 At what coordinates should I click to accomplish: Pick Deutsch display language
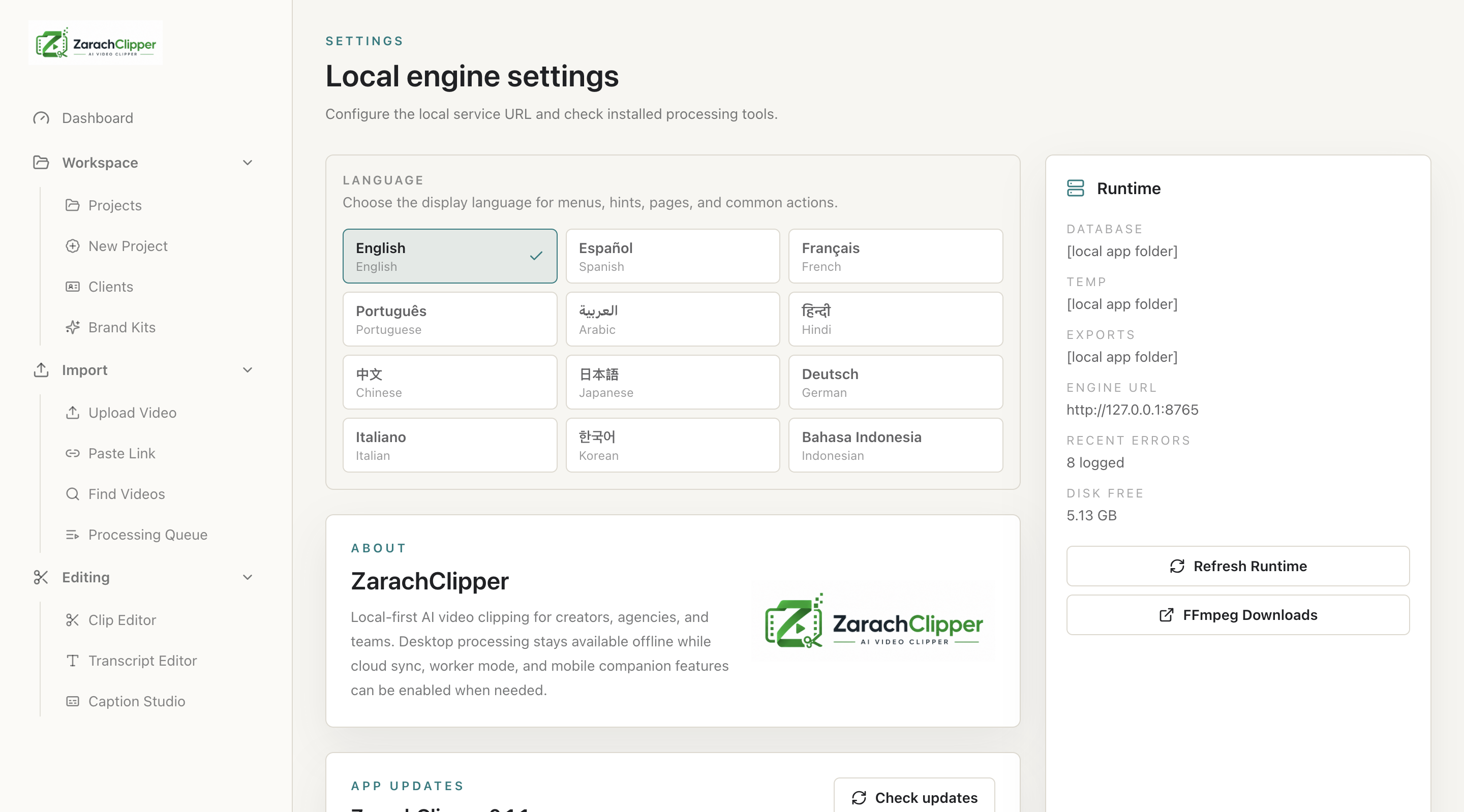click(x=896, y=383)
